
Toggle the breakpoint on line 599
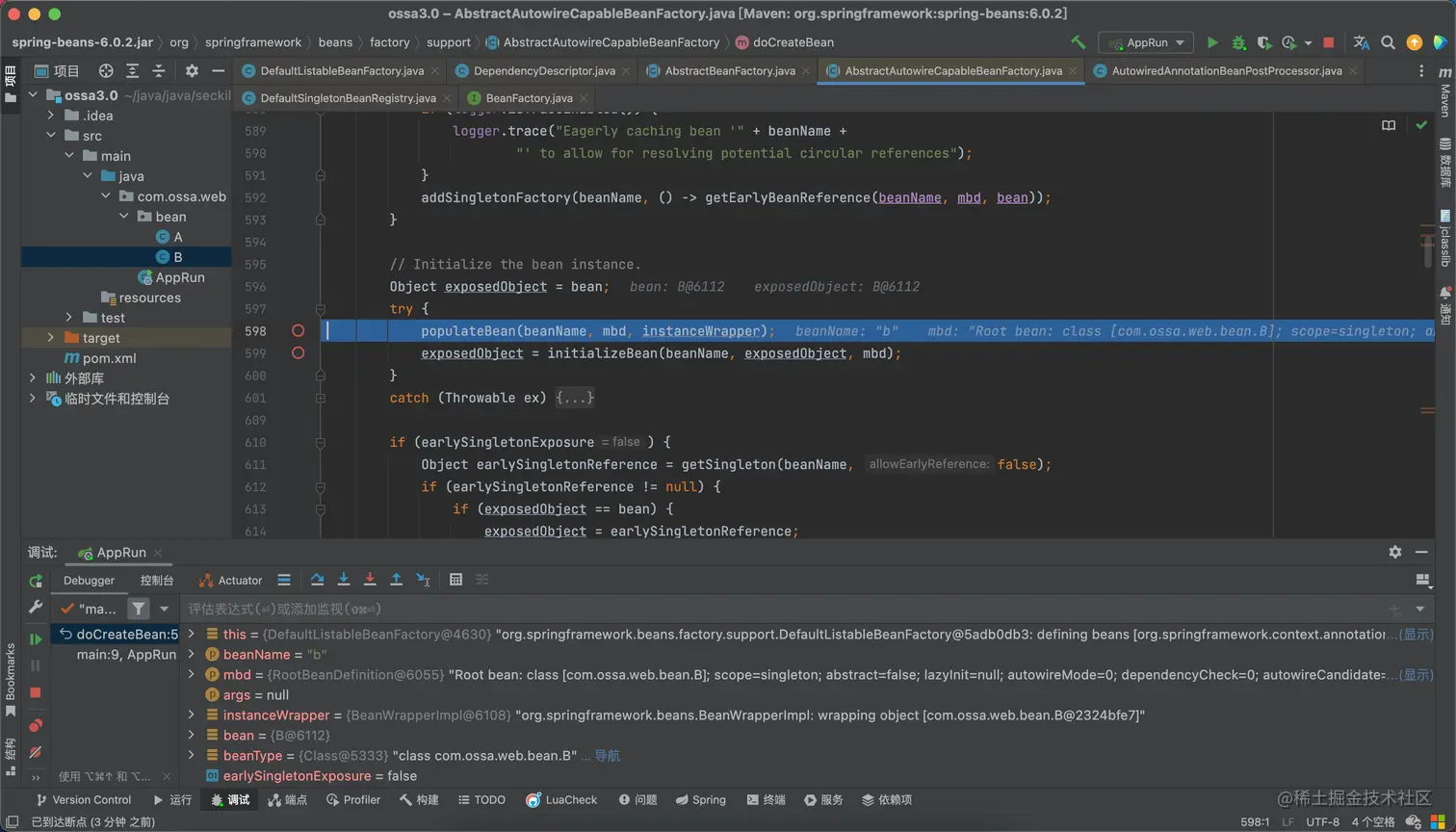point(298,353)
